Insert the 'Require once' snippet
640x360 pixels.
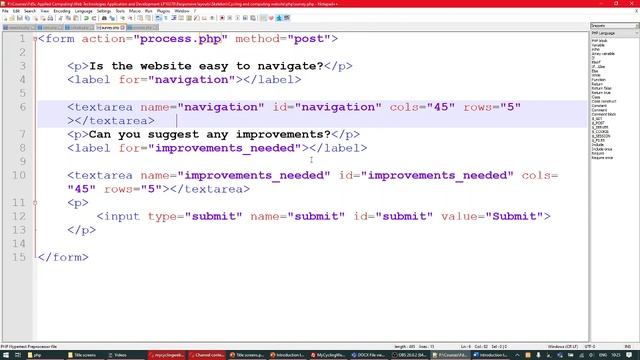click(x=602, y=158)
